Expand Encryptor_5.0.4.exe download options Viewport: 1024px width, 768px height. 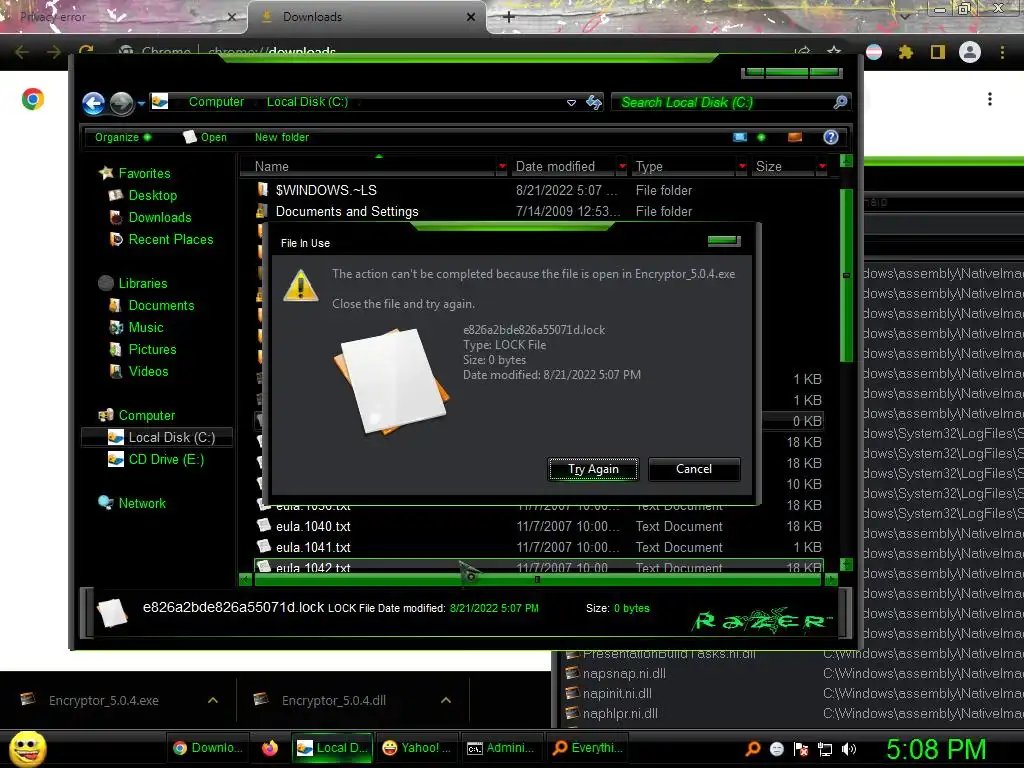tap(213, 700)
